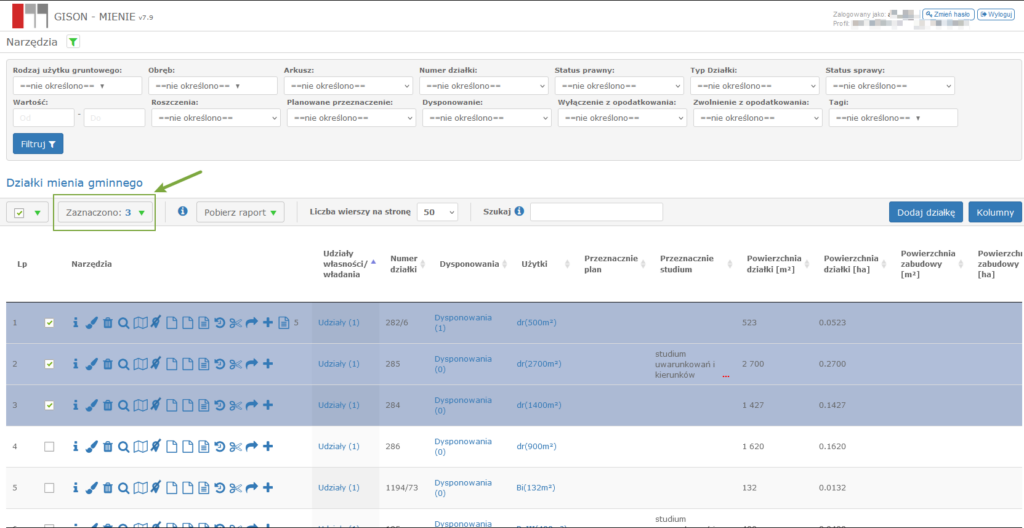The width and height of the screenshot is (1024, 528).
Task: Click the brush icon in row 4
Action: pos(92,447)
